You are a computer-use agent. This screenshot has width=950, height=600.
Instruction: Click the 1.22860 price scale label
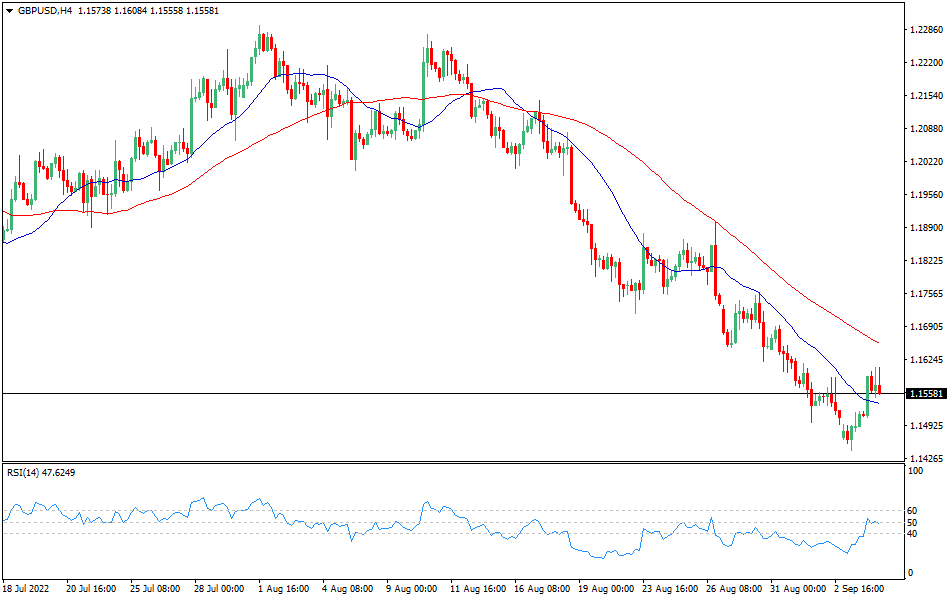(926, 30)
